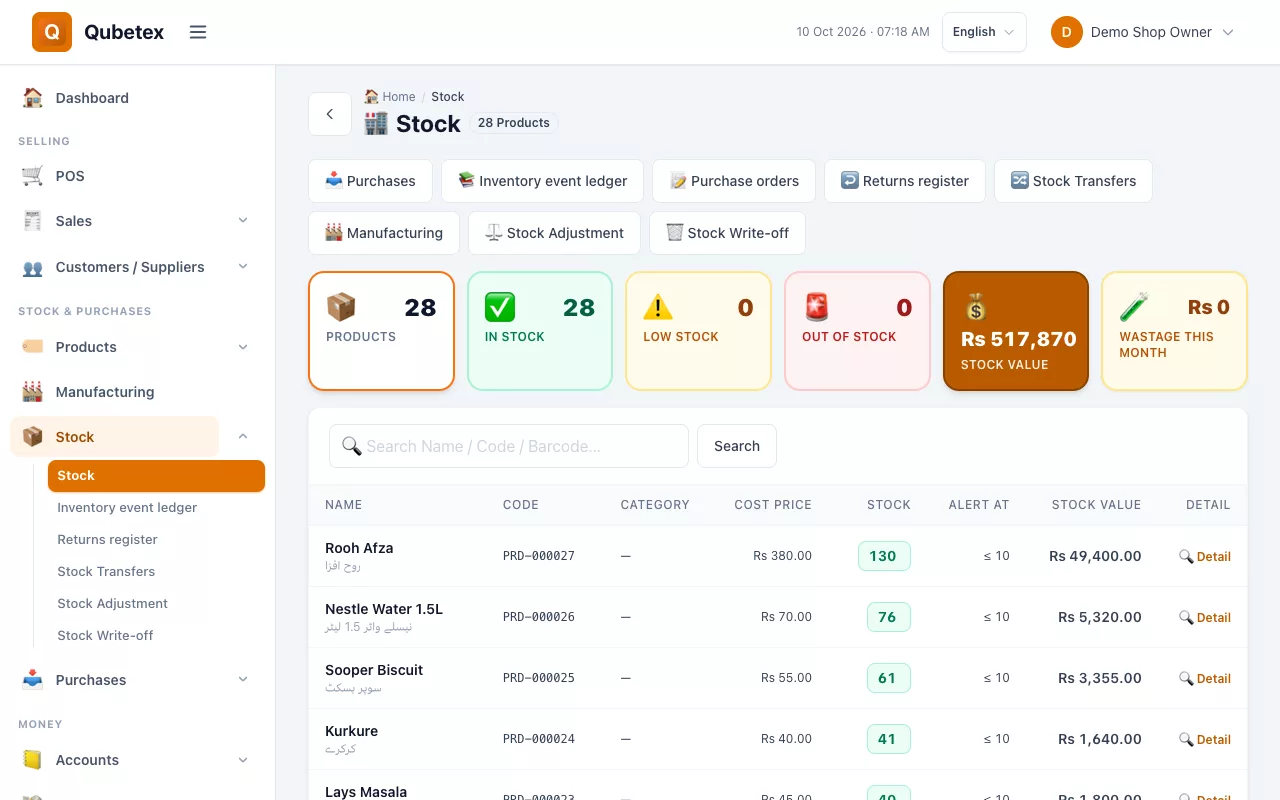Expand the Customers / Suppliers chevron
Viewport: 1280px width, 800px height.
243,267
